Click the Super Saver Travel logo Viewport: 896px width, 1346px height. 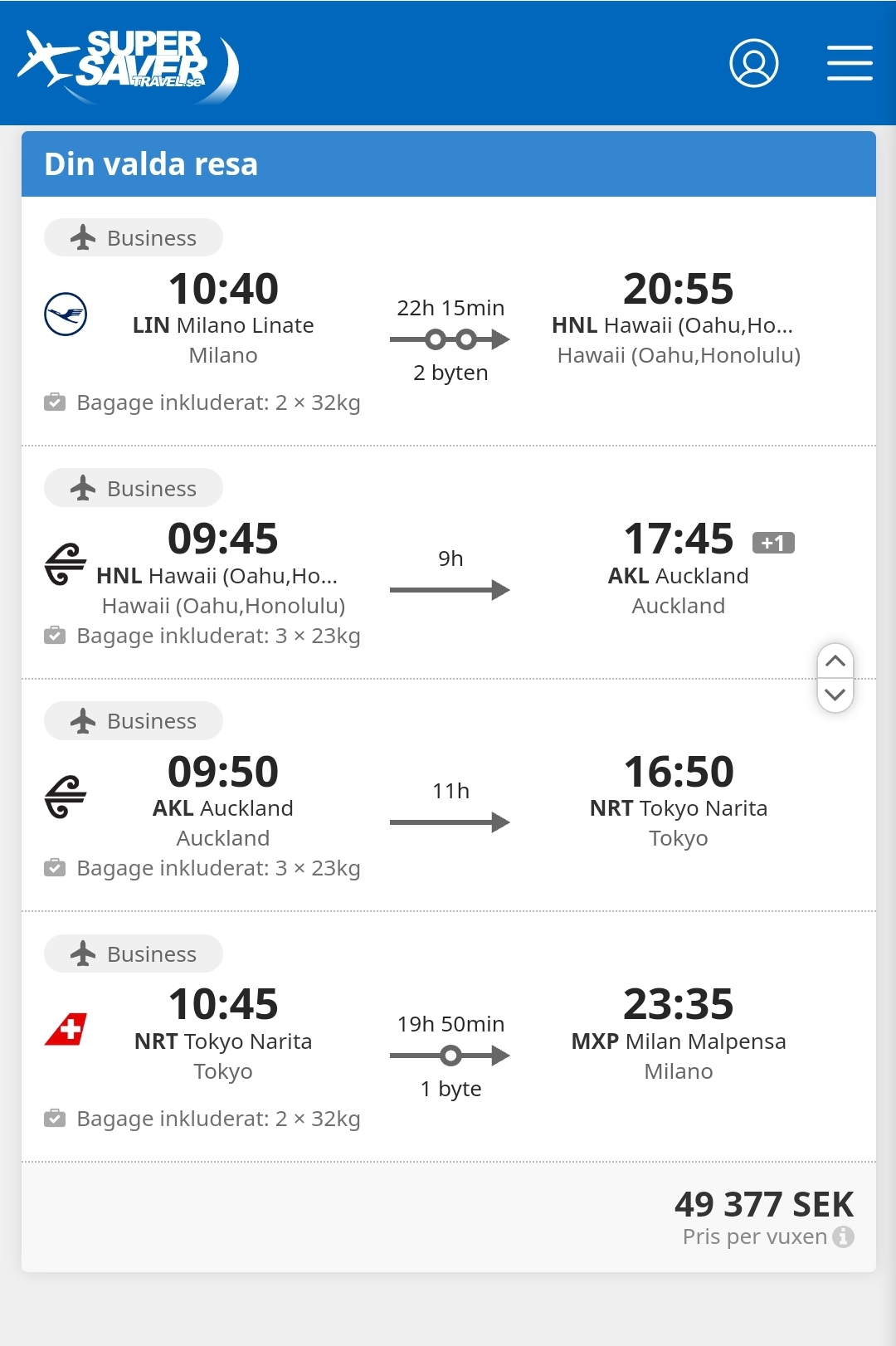point(129,66)
